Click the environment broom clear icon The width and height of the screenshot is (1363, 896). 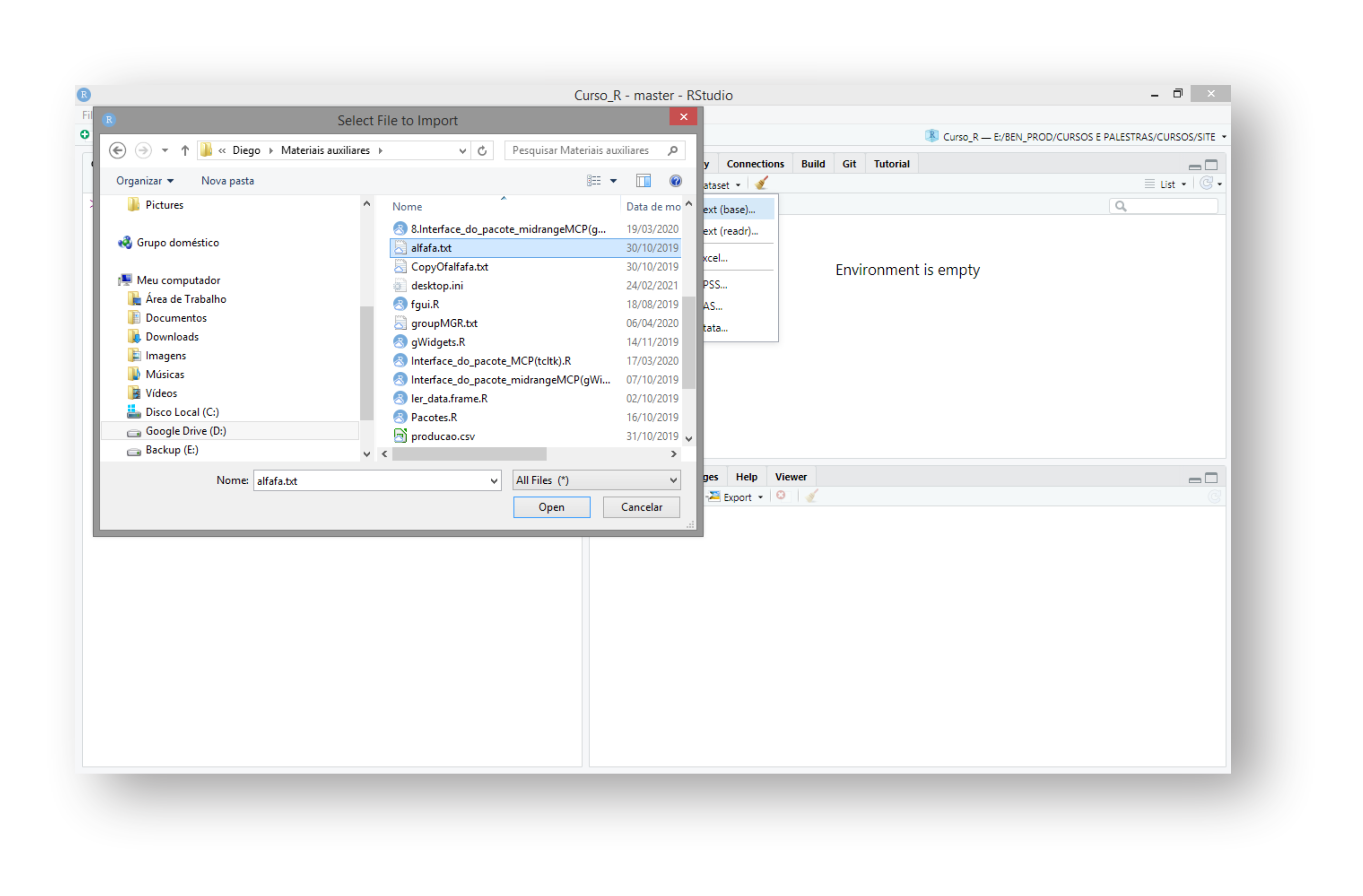(x=761, y=184)
